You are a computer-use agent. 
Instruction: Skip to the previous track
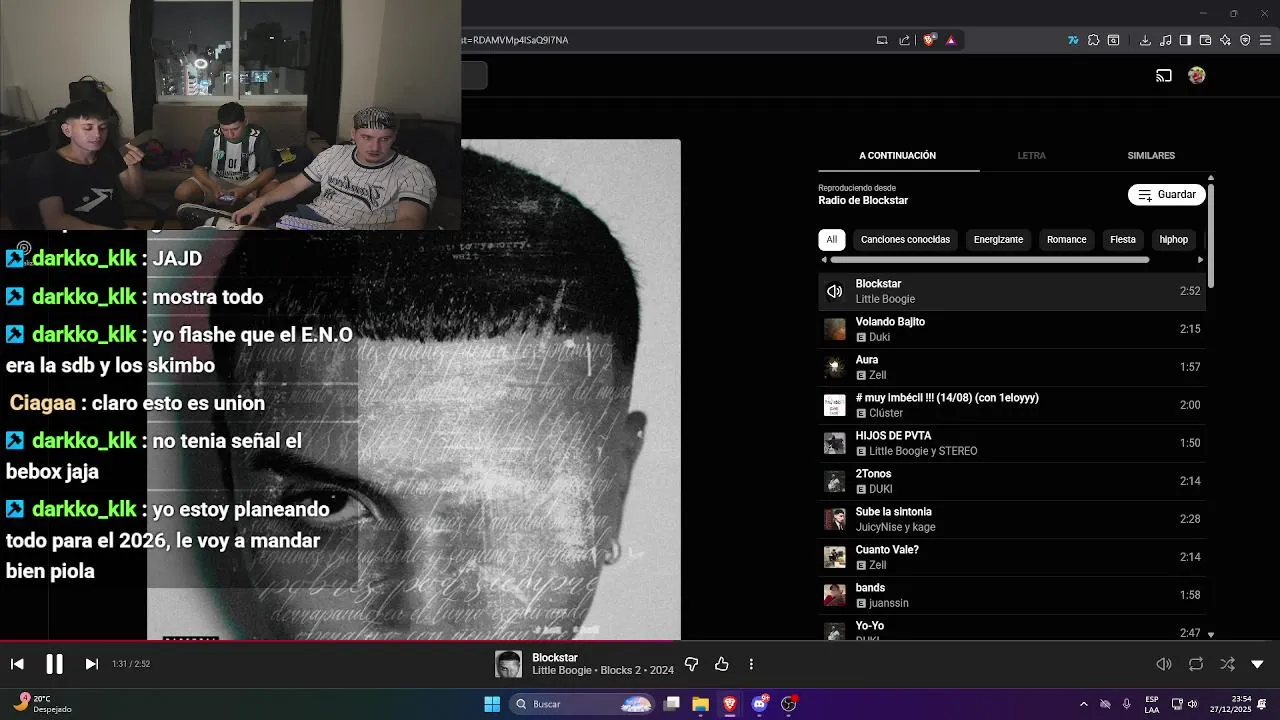coord(17,664)
